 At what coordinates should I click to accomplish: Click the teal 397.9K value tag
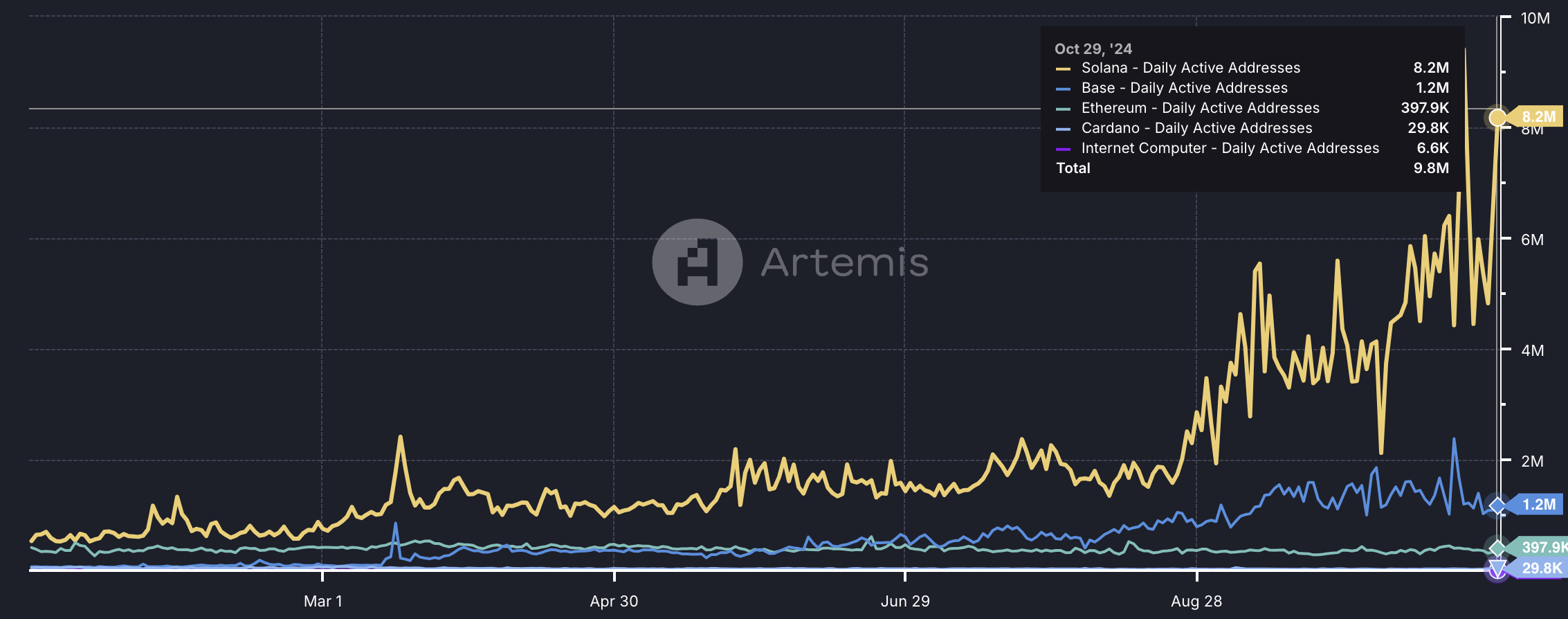coord(1543,547)
